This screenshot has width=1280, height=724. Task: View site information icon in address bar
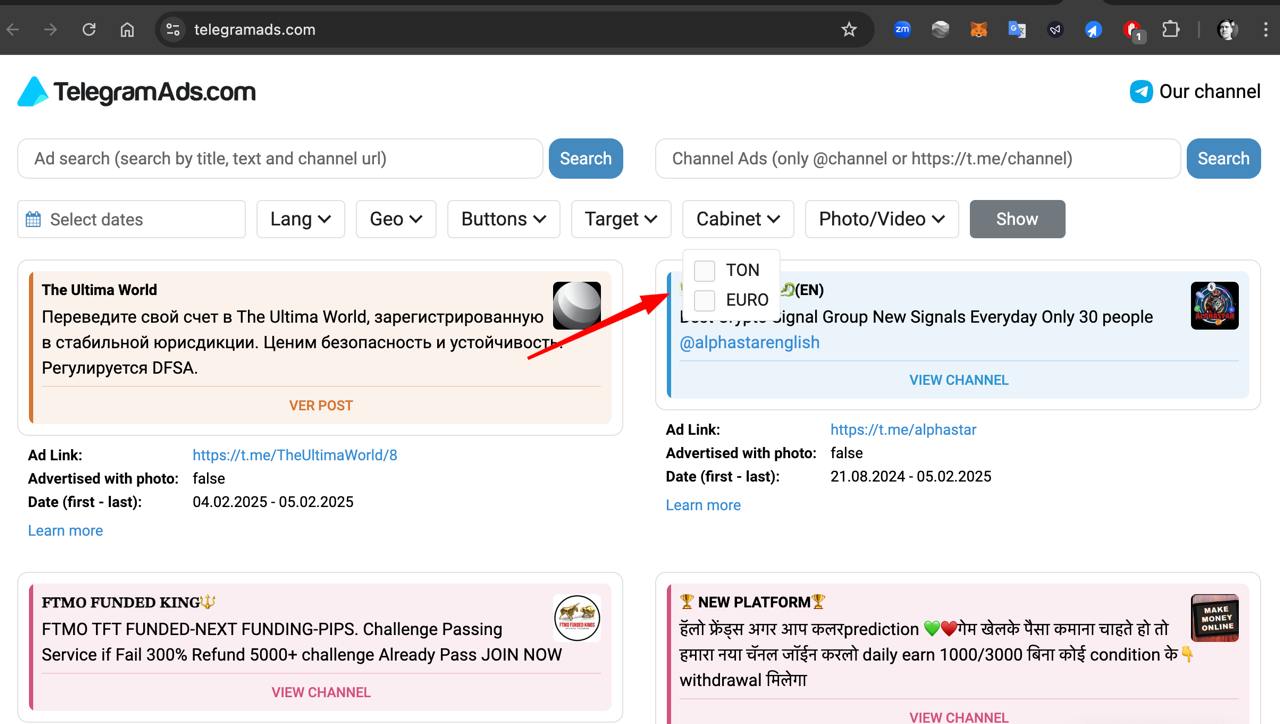(x=173, y=30)
